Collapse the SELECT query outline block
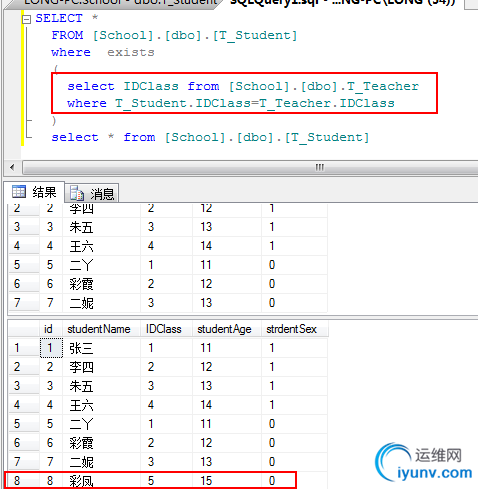The image size is (478, 489). [x=26, y=20]
